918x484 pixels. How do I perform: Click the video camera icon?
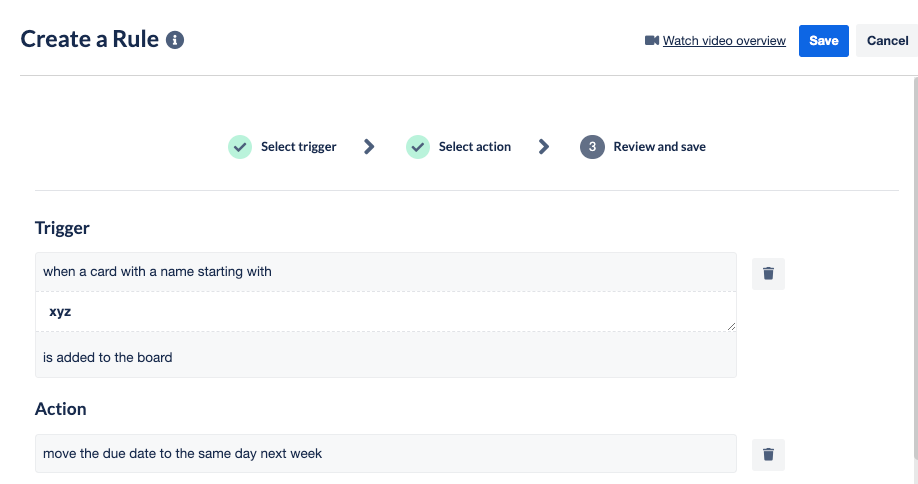click(x=652, y=40)
